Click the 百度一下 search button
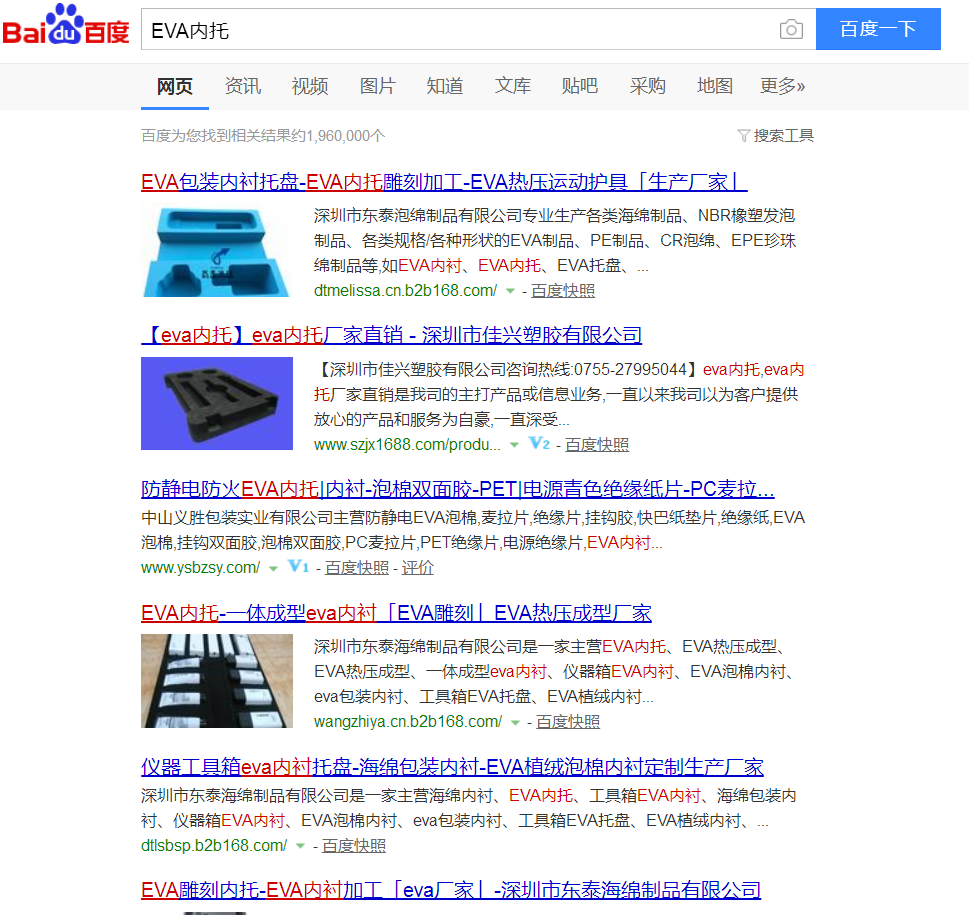Viewport: 969px width, 915px height. [878, 29]
